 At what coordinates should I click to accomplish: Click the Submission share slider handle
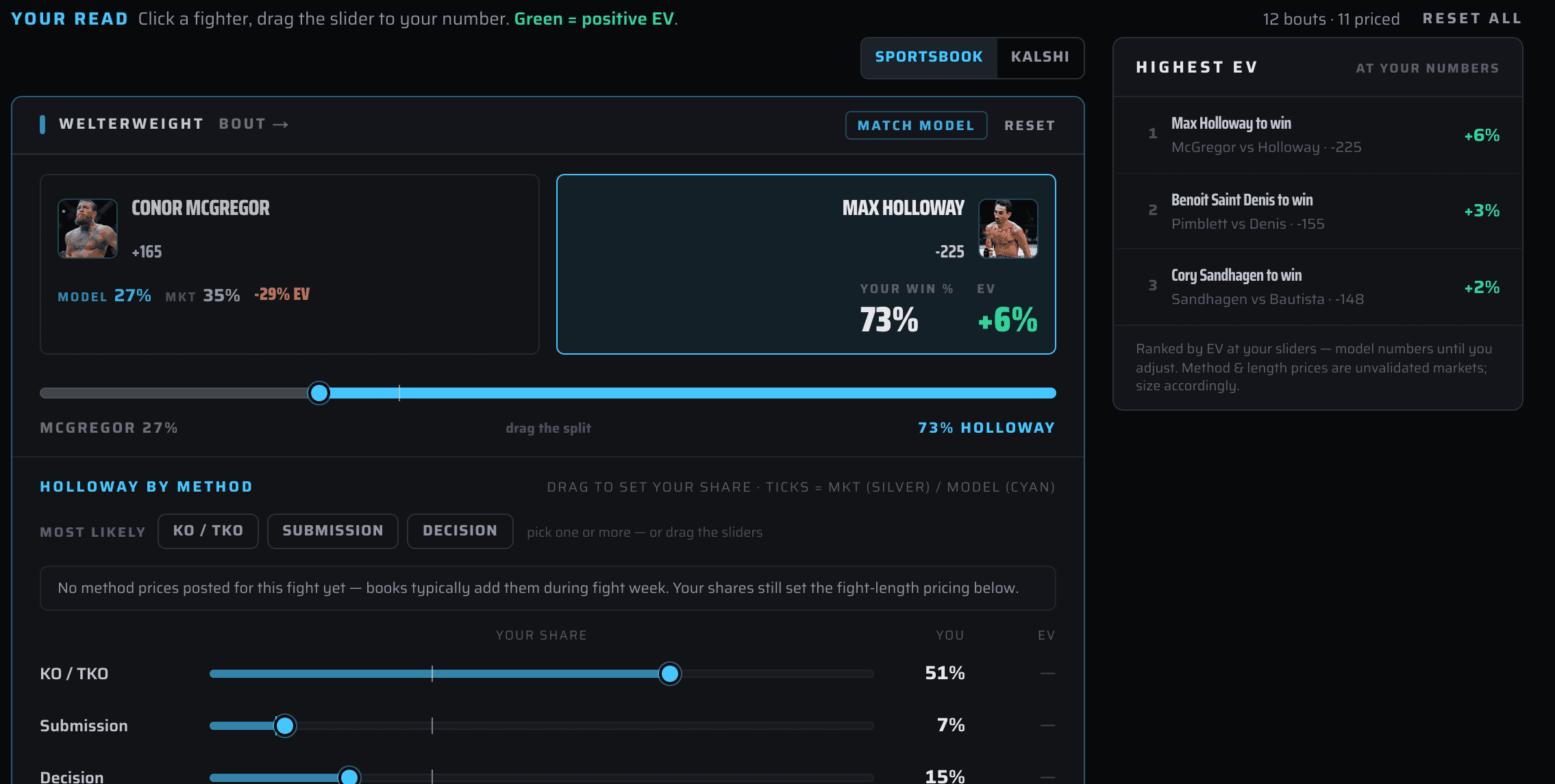pos(285,726)
